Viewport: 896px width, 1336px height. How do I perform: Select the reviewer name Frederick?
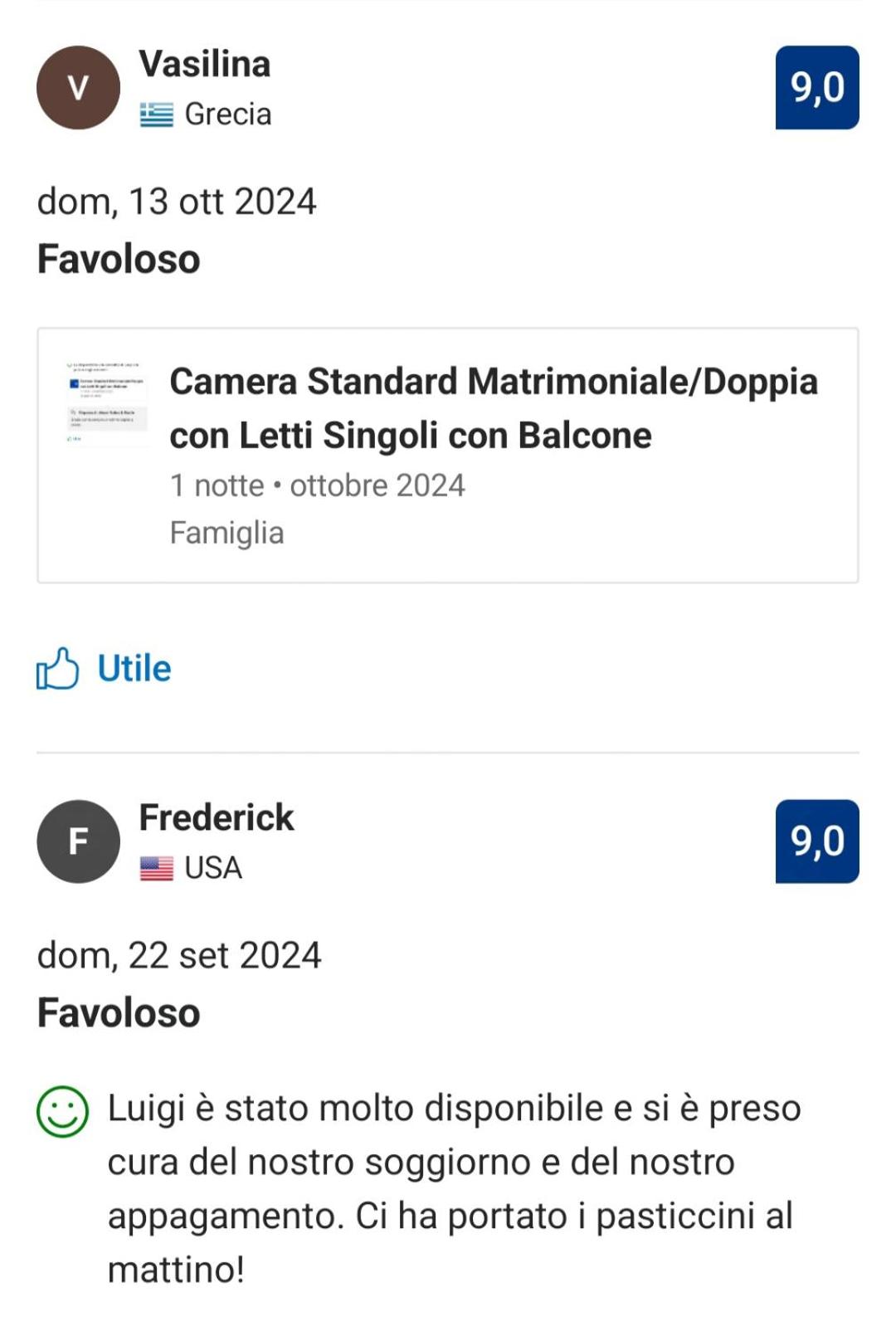[x=217, y=817]
